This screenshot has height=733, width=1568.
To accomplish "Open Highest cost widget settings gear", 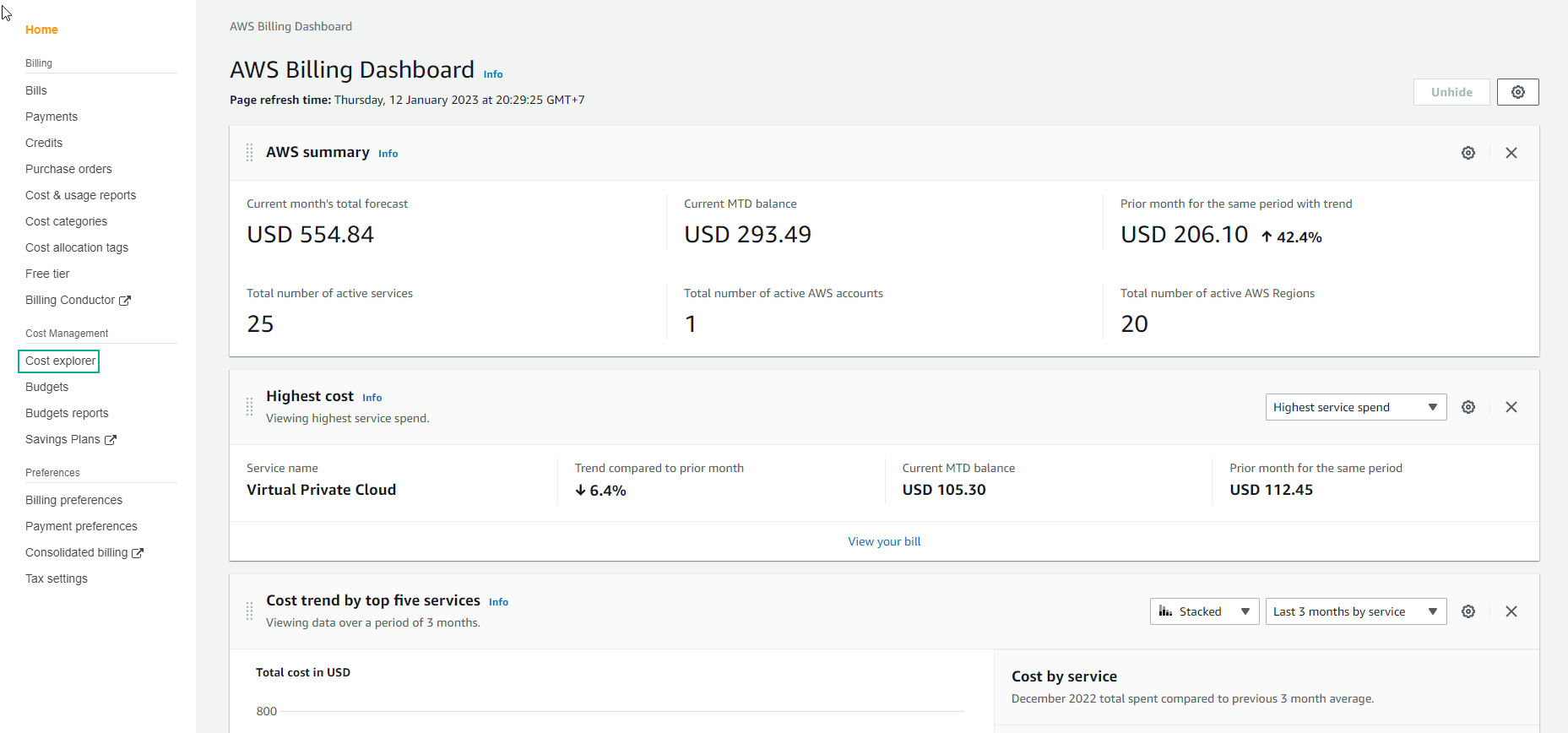I will (x=1468, y=407).
